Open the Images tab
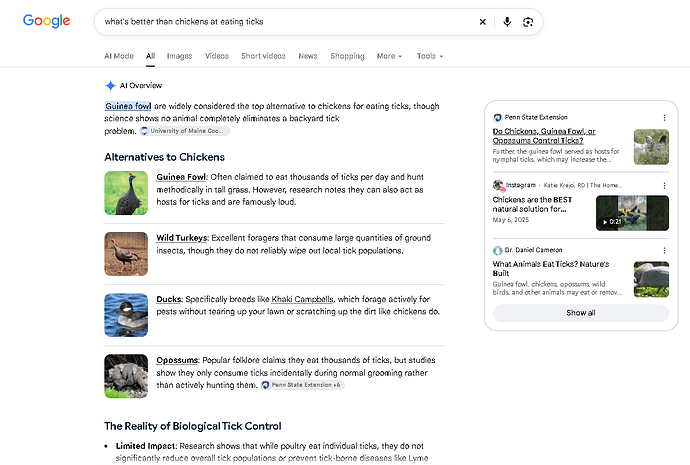The width and height of the screenshot is (690, 465). (179, 56)
